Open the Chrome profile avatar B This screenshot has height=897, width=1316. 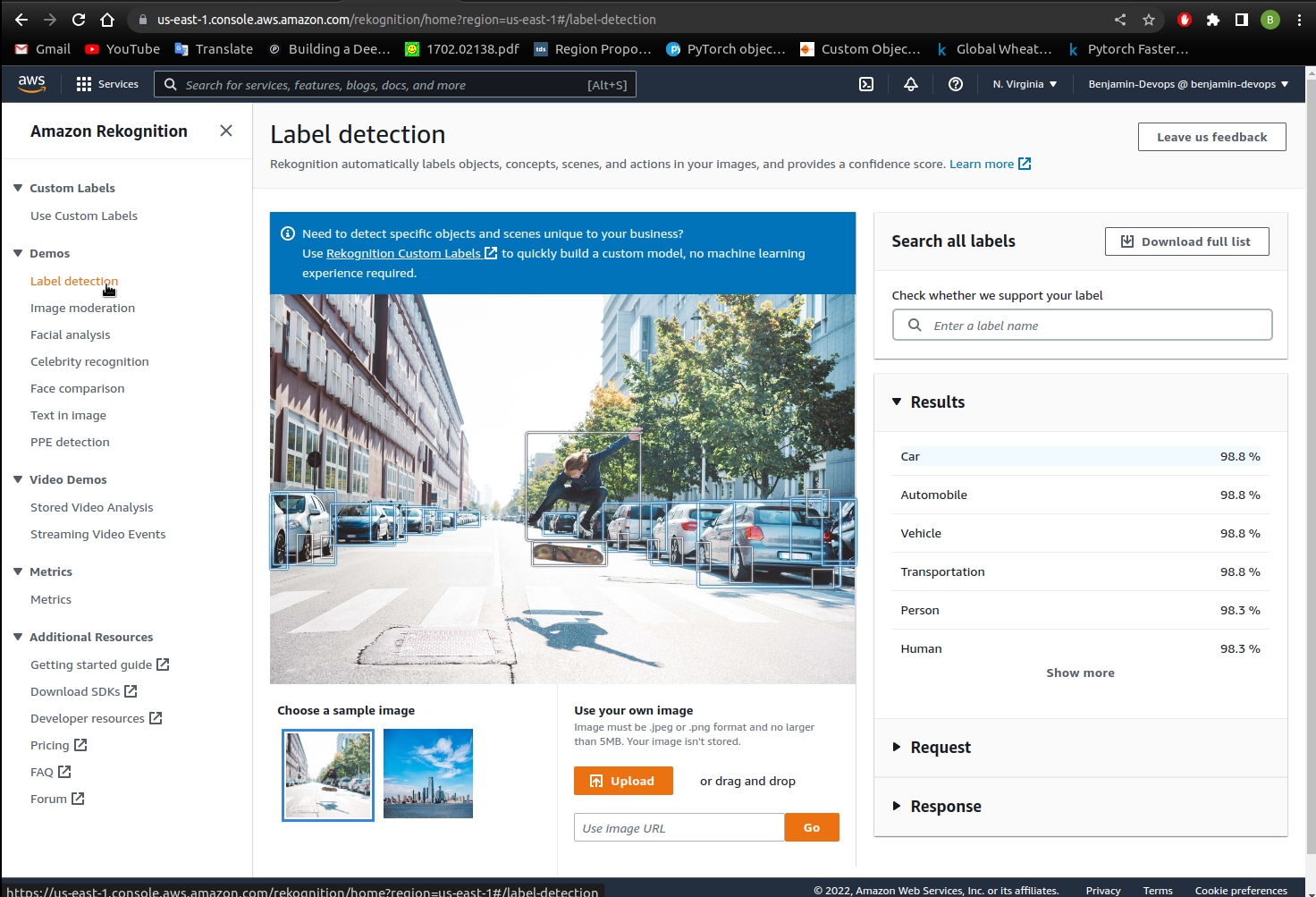point(1270,20)
